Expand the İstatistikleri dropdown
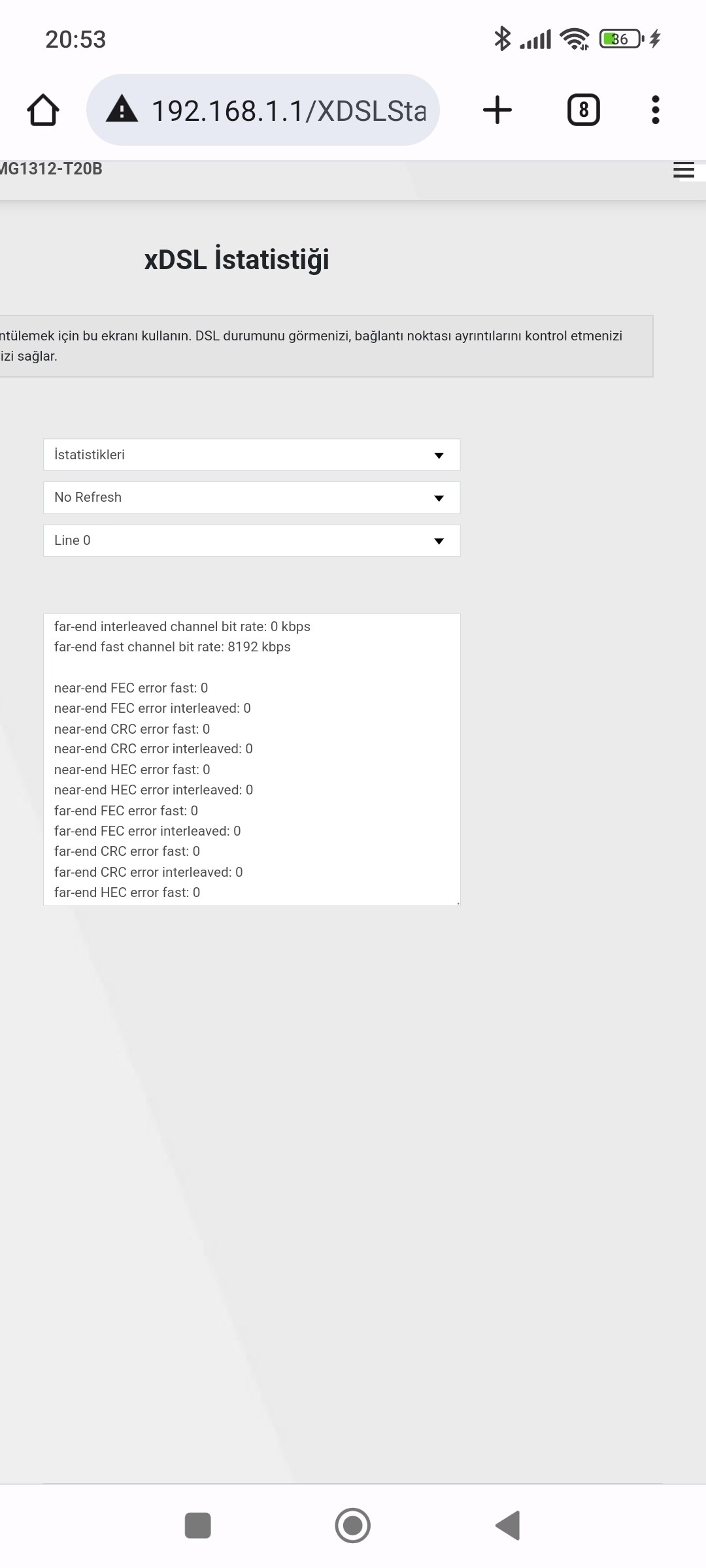The image size is (706, 1568). tap(252, 455)
